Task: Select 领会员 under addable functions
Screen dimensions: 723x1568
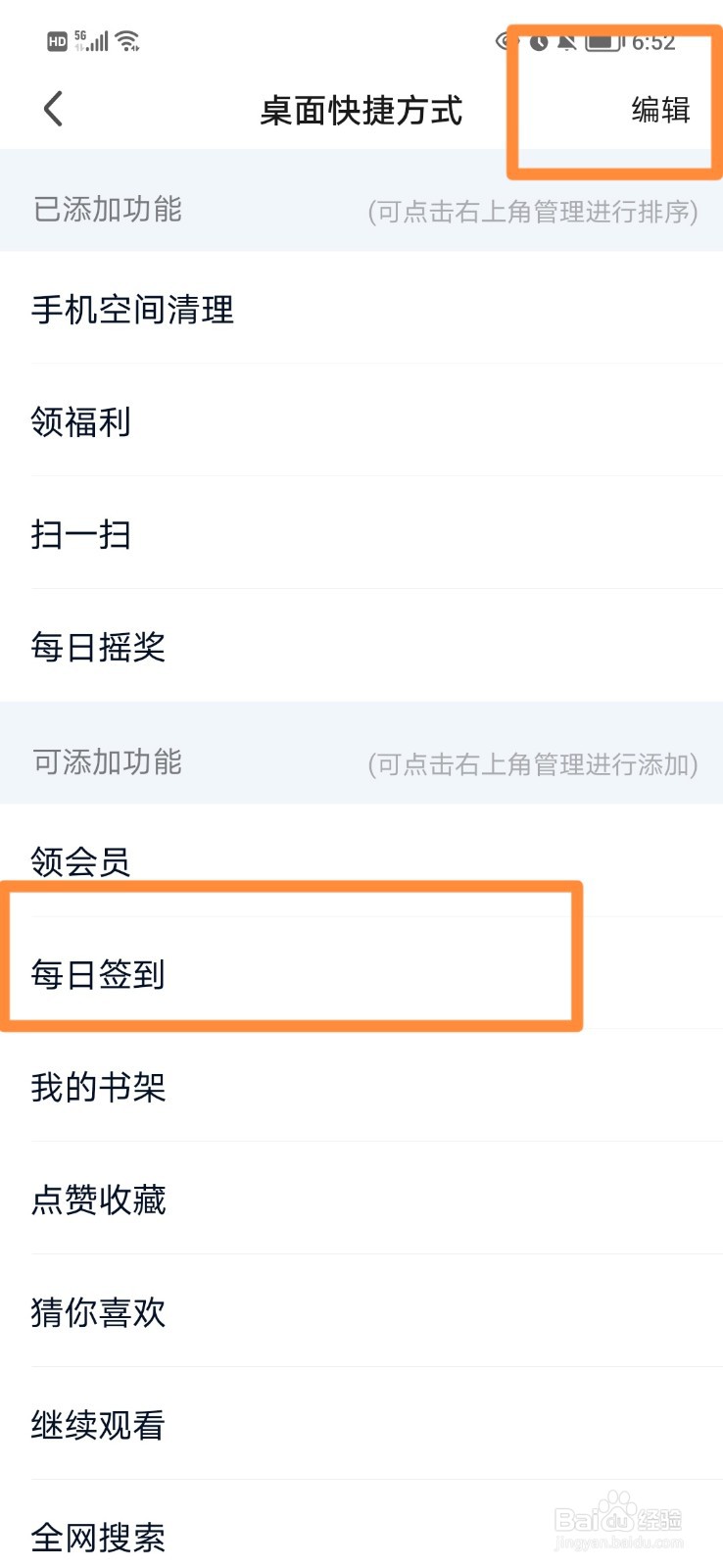Action: [x=82, y=861]
